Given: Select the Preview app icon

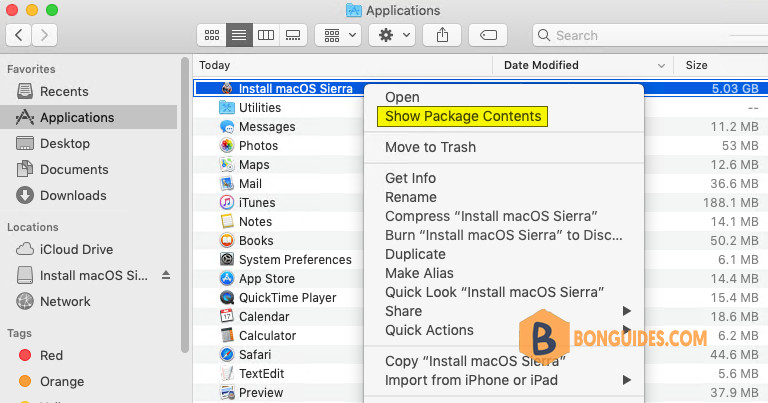Looking at the screenshot, I should pyautogui.click(x=227, y=393).
